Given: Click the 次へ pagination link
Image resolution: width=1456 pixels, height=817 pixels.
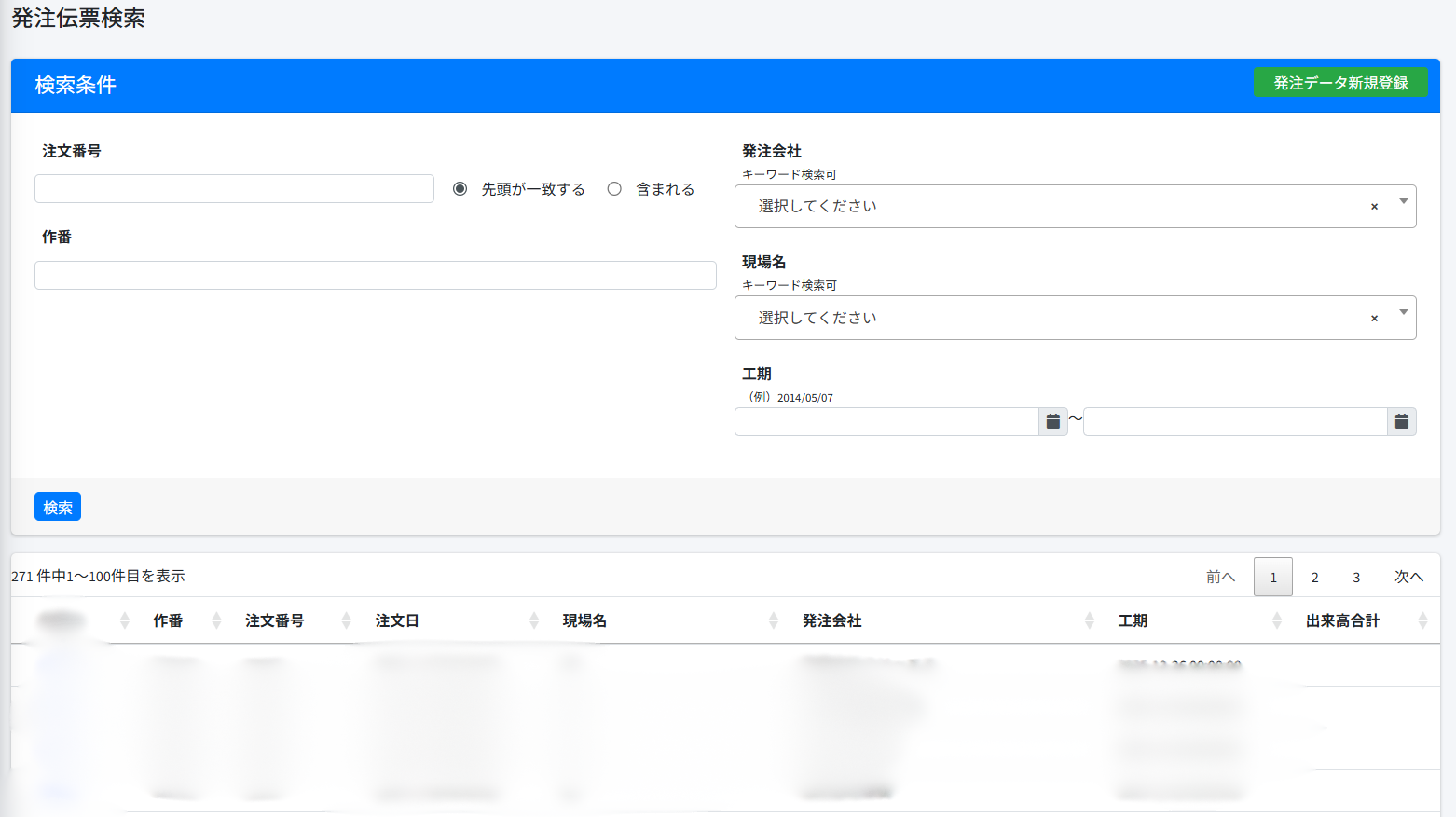Looking at the screenshot, I should [1408, 578].
